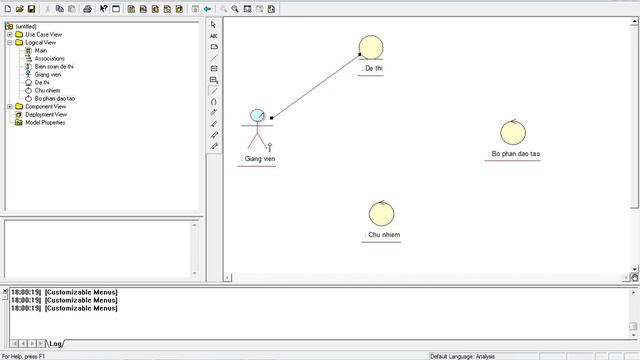Select the ABC Text Box tool
The height and width of the screenshot is (360, 640).
click(213, 36)
